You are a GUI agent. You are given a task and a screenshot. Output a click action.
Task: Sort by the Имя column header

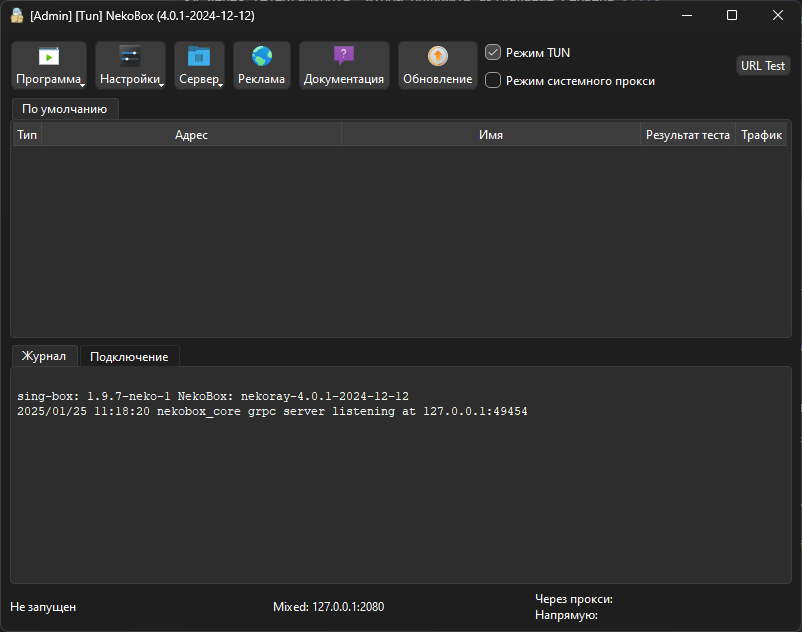490,135
